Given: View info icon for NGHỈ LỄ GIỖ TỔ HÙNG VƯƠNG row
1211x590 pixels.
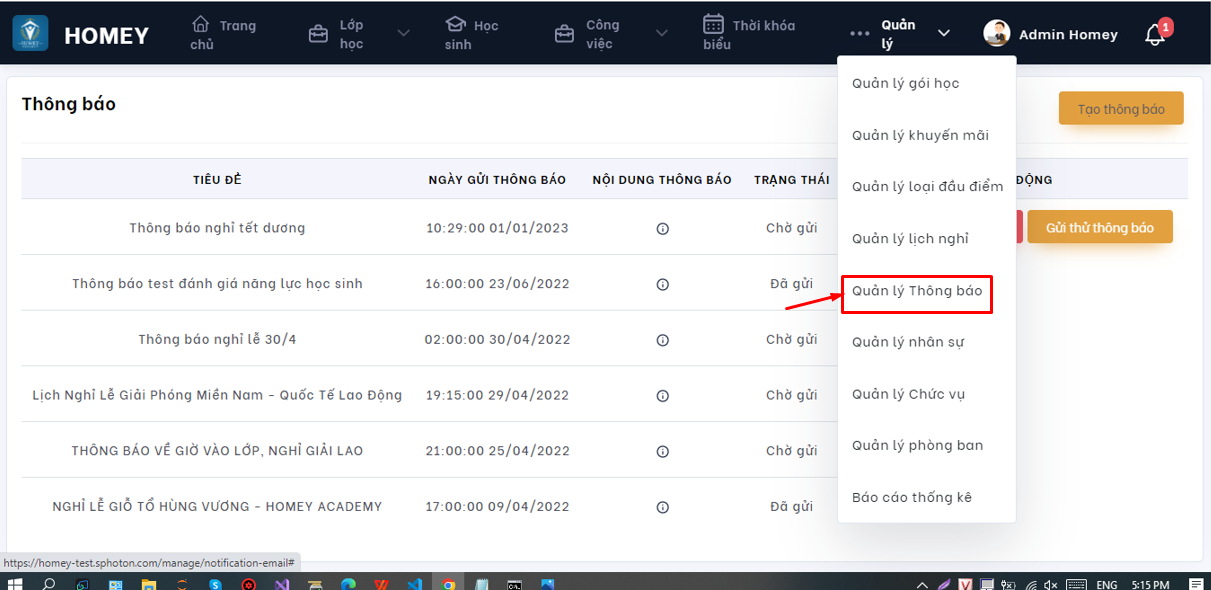Looking at the screenshot, I should (x=662, y=507).
